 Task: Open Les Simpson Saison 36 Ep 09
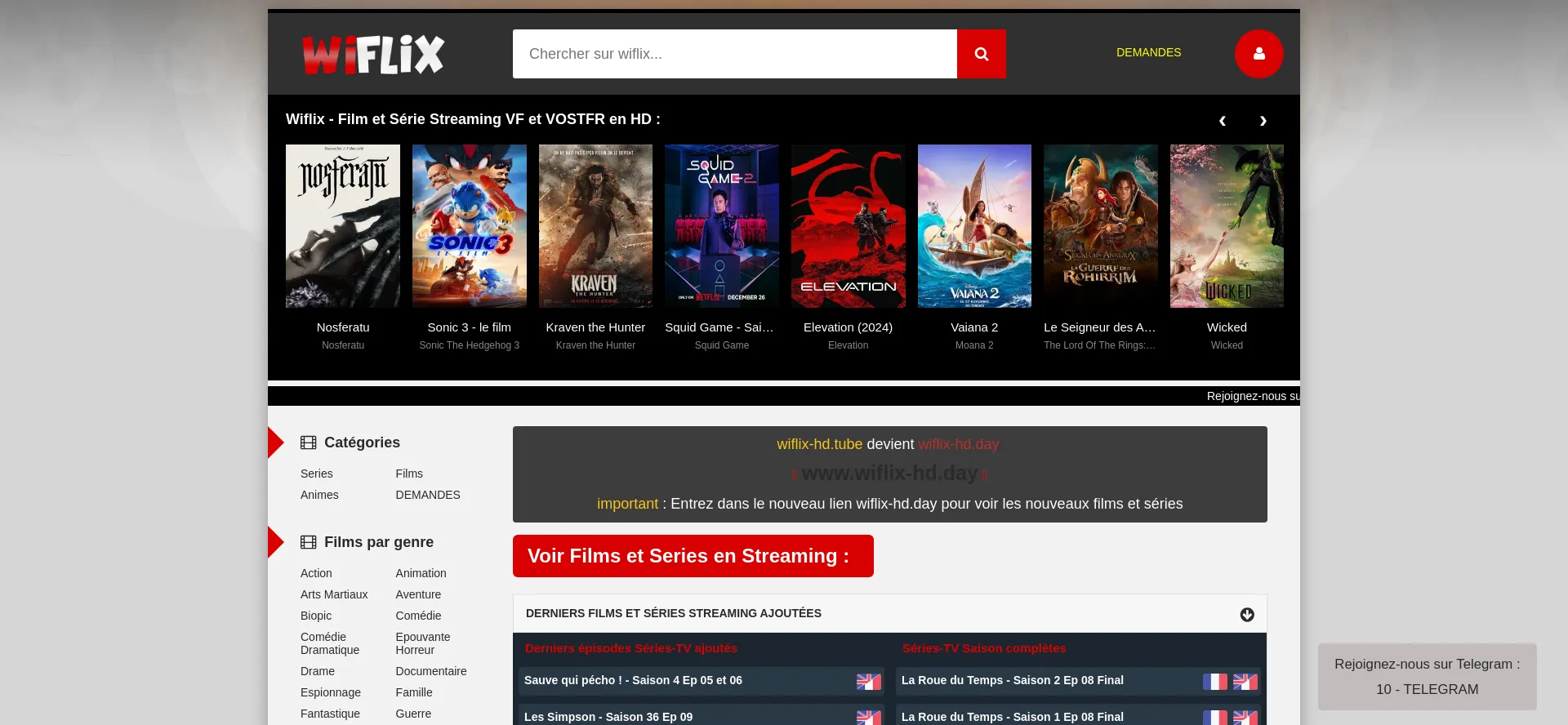(x=608, y=717)
